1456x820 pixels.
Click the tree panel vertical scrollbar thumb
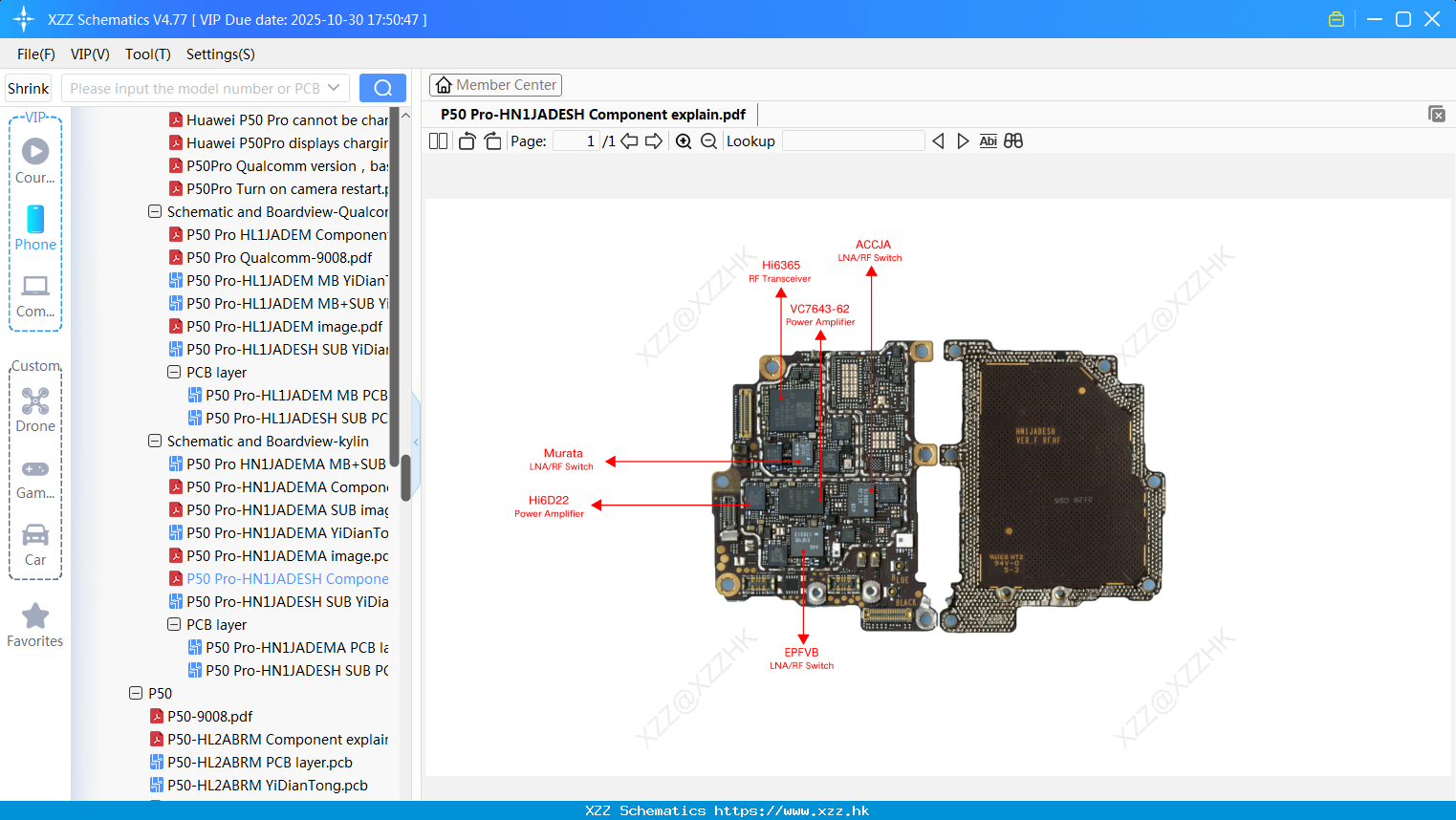[405, 477]
